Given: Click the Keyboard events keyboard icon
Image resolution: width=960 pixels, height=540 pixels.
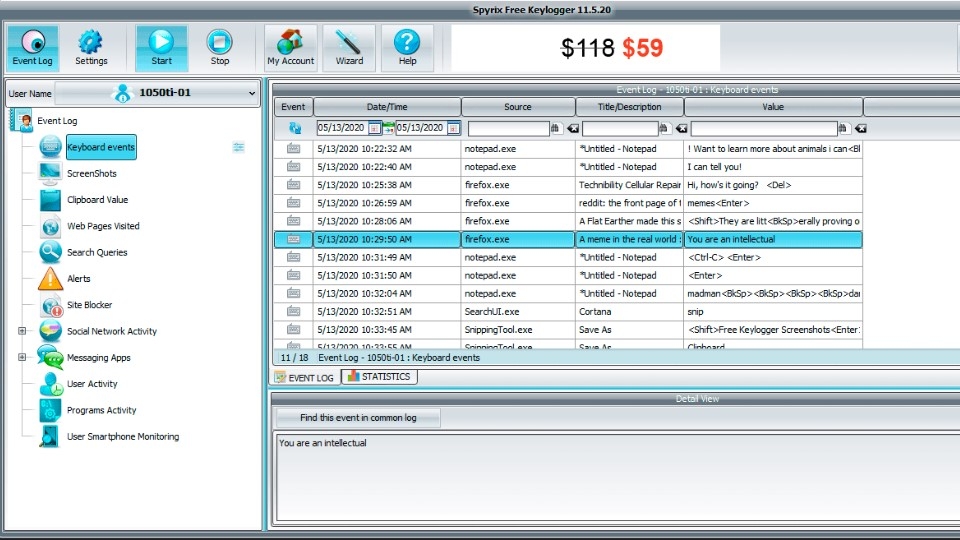Looking at the screenshot, I should point(50,147).
